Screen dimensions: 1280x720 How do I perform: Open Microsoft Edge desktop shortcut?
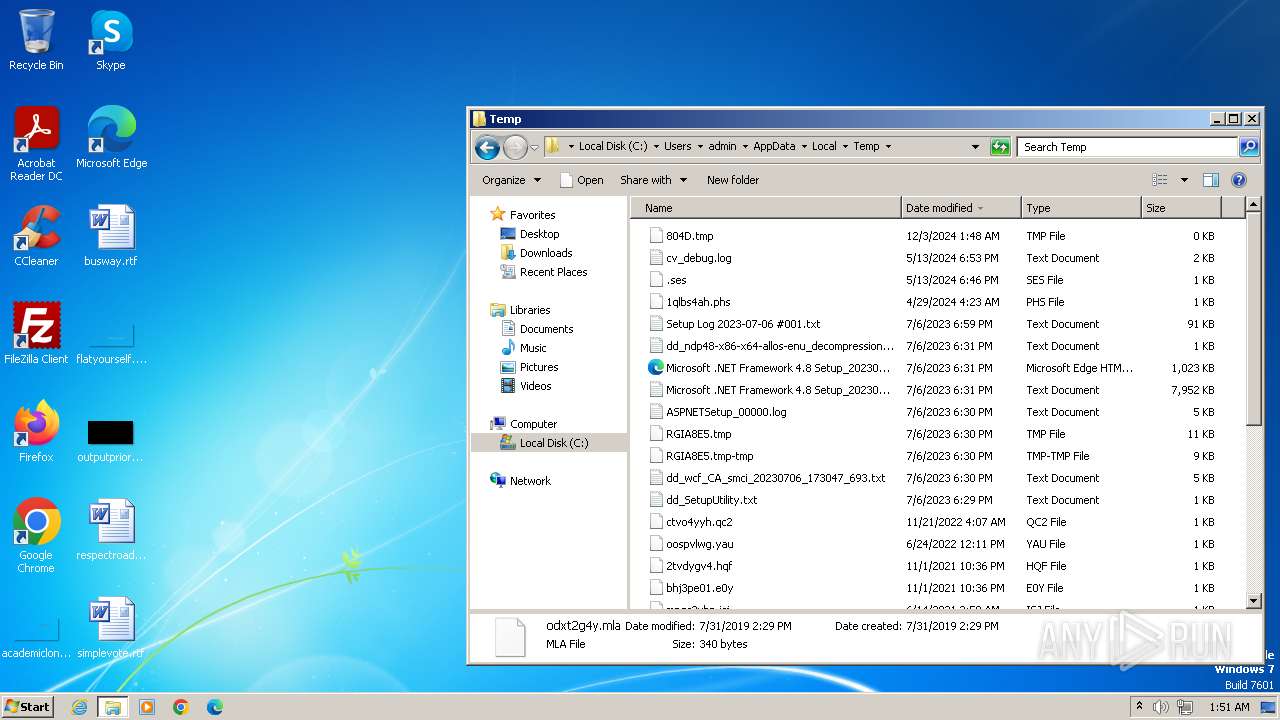[x=111, y=137]
